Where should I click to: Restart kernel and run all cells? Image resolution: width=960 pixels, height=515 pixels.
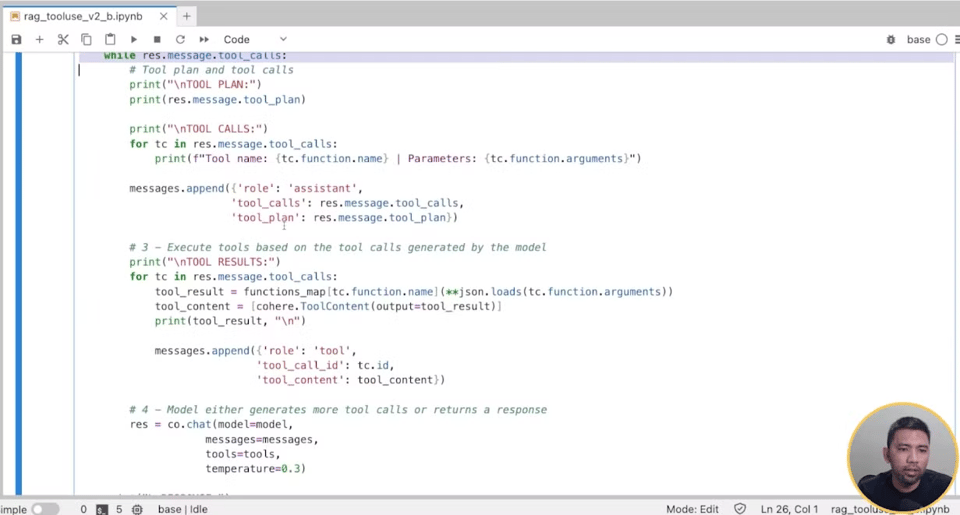tap(204, 40)
